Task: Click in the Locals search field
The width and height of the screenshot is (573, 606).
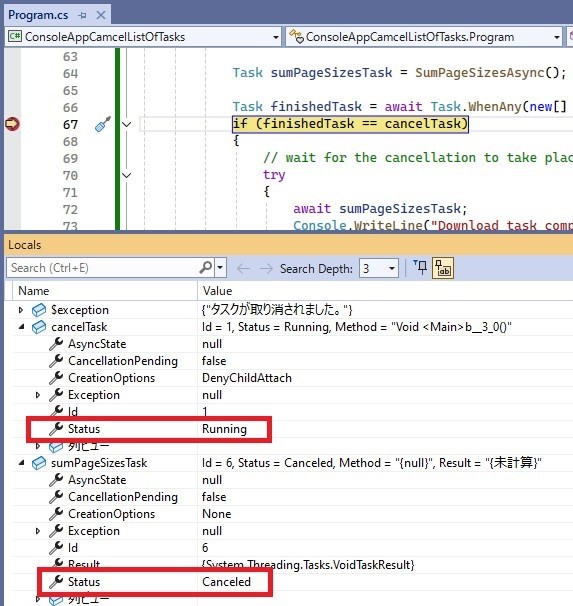Action: tap(103, 268)
